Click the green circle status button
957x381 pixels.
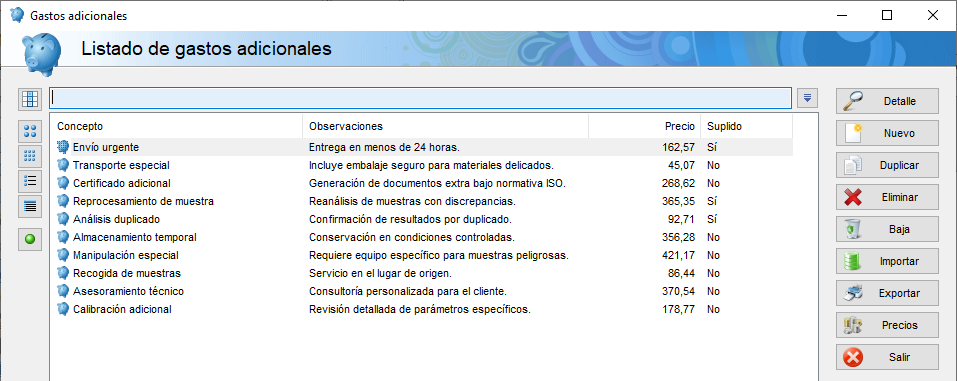tap(30, 239)
